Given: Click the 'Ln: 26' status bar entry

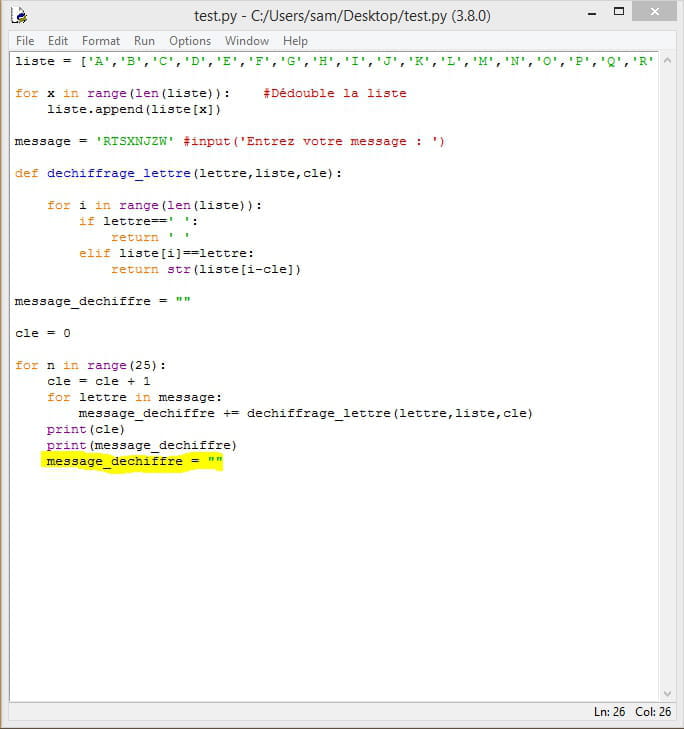Looking at the screenshot, I should coord(609,712).
